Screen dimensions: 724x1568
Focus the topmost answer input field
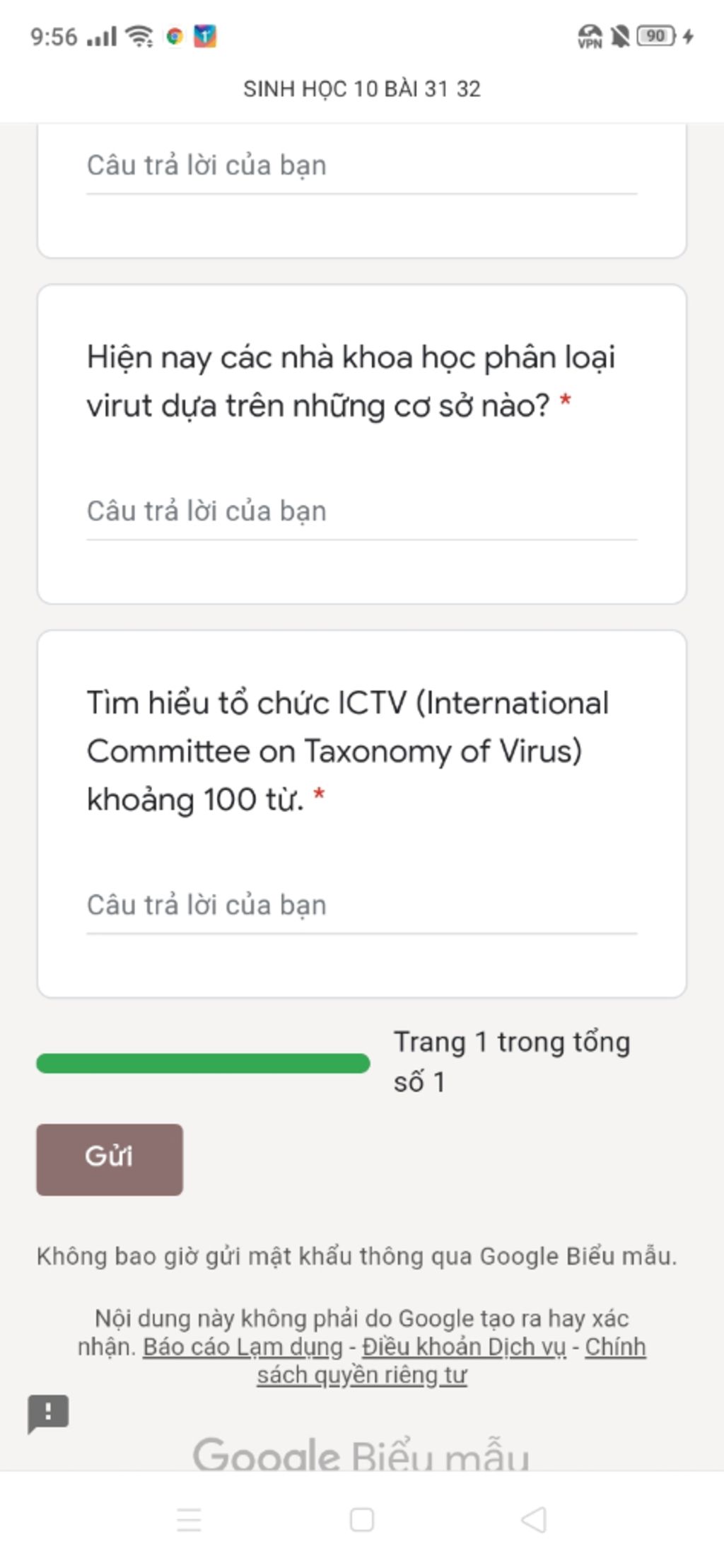tap(362, 166)
